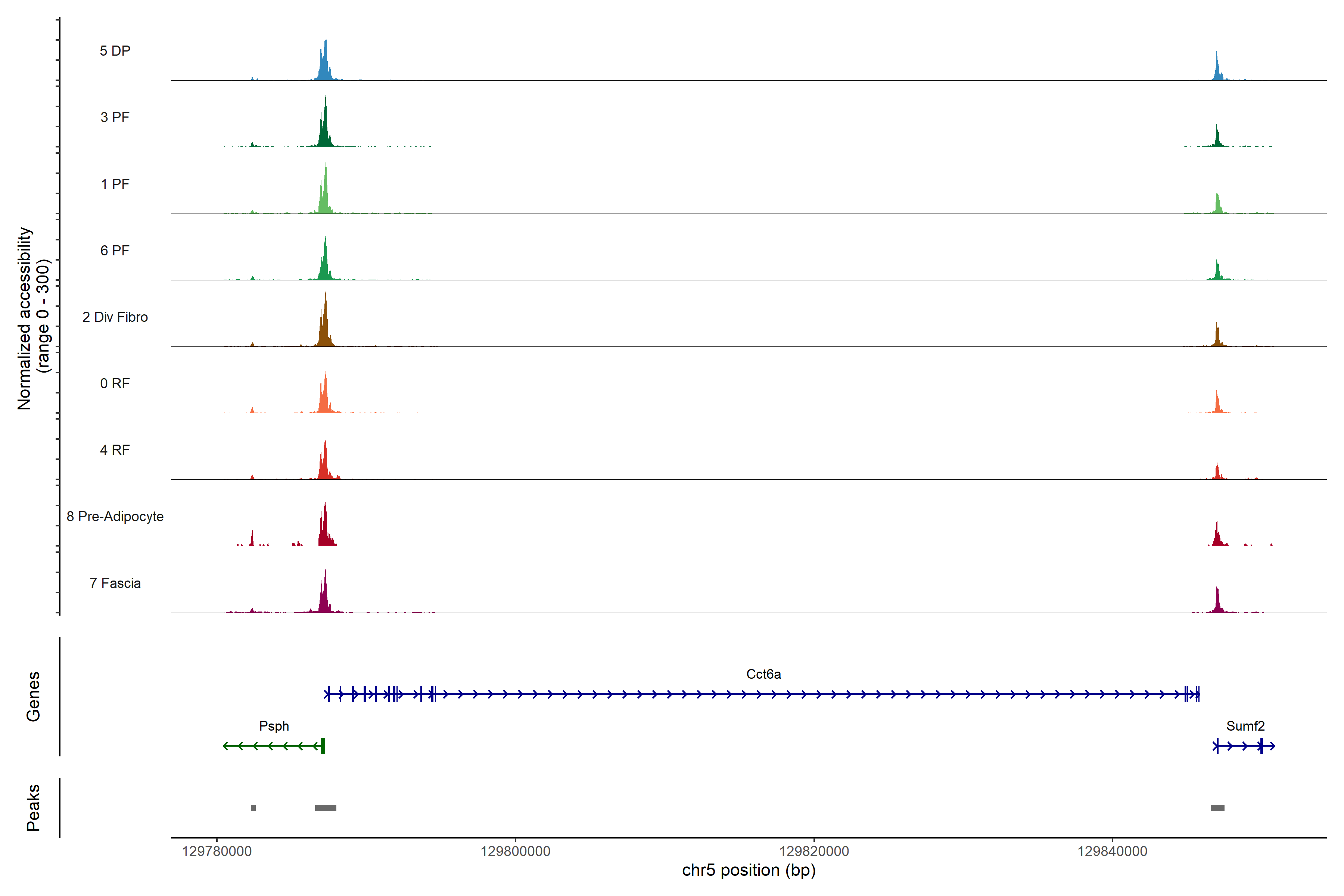1344x896 pixels.
Task: Click the Peaks track title
Action: (33, 808)
